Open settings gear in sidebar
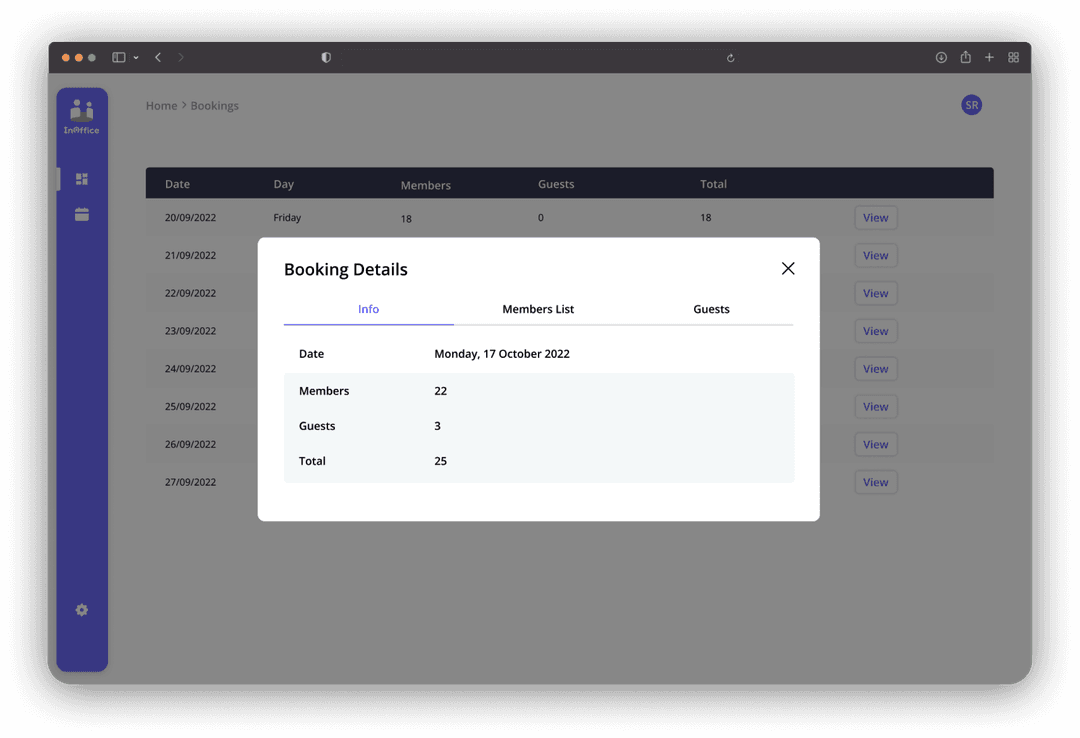1080x738 pixels. tap(82, 610)
